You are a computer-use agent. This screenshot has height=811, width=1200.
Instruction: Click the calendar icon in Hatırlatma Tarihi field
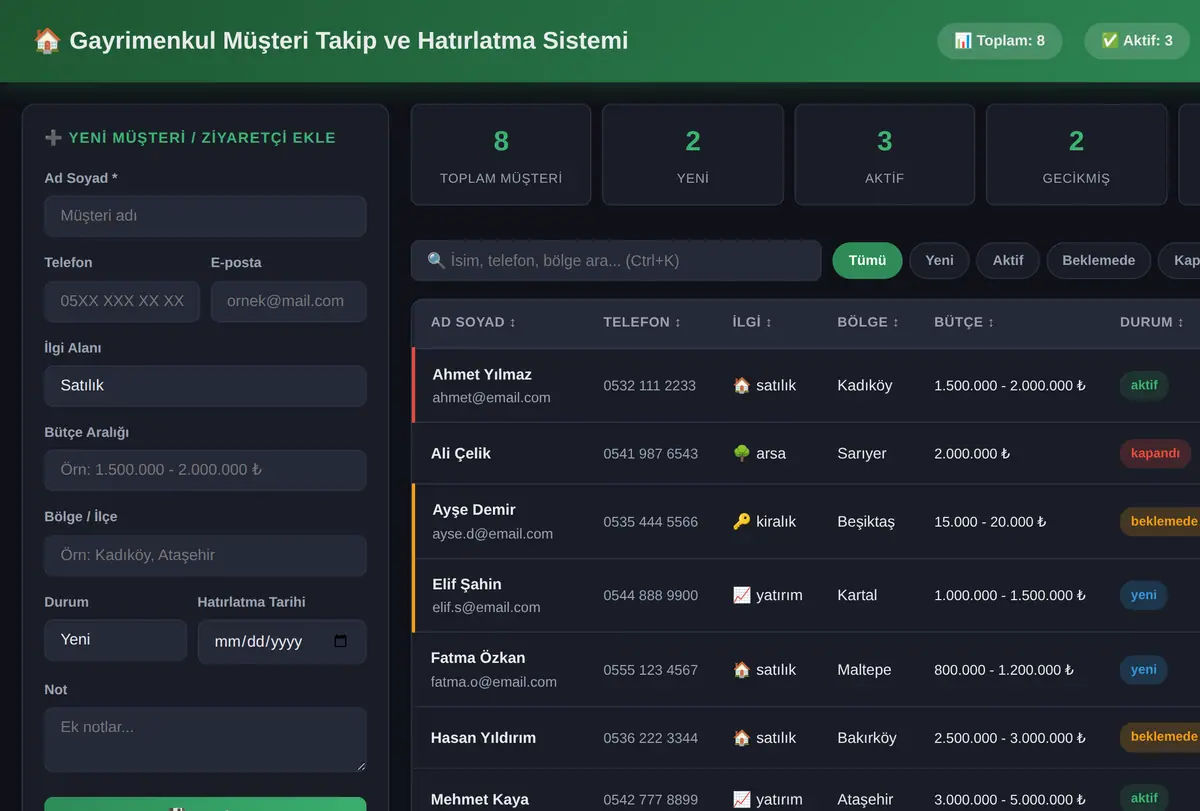(x=340, y=641)
